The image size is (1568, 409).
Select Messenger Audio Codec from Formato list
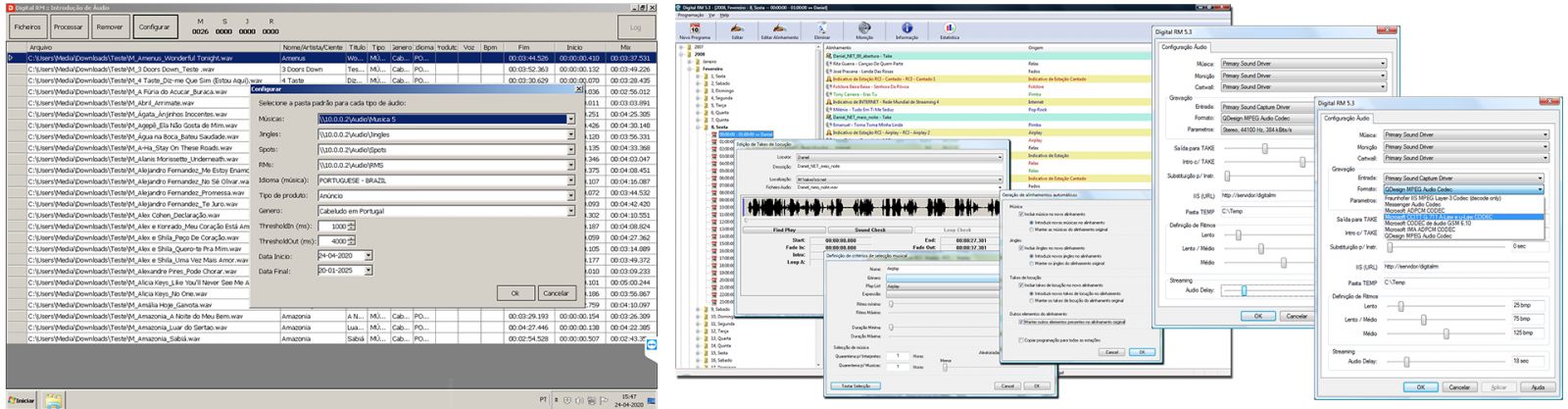click(x=1412, y=204)
